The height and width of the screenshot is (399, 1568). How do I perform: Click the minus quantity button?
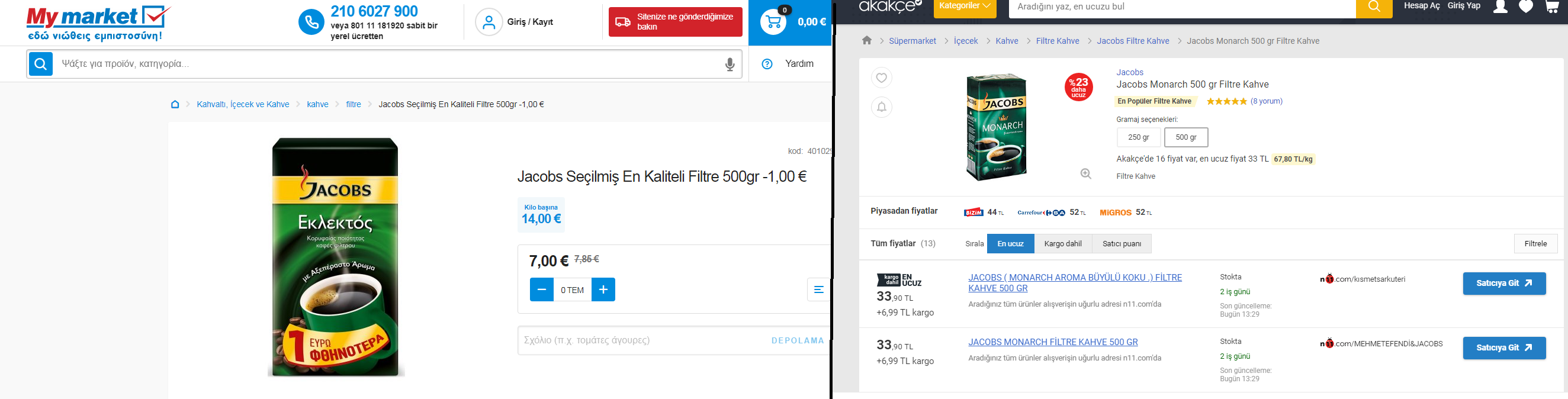pyautogui.click(x=541, y=289)
